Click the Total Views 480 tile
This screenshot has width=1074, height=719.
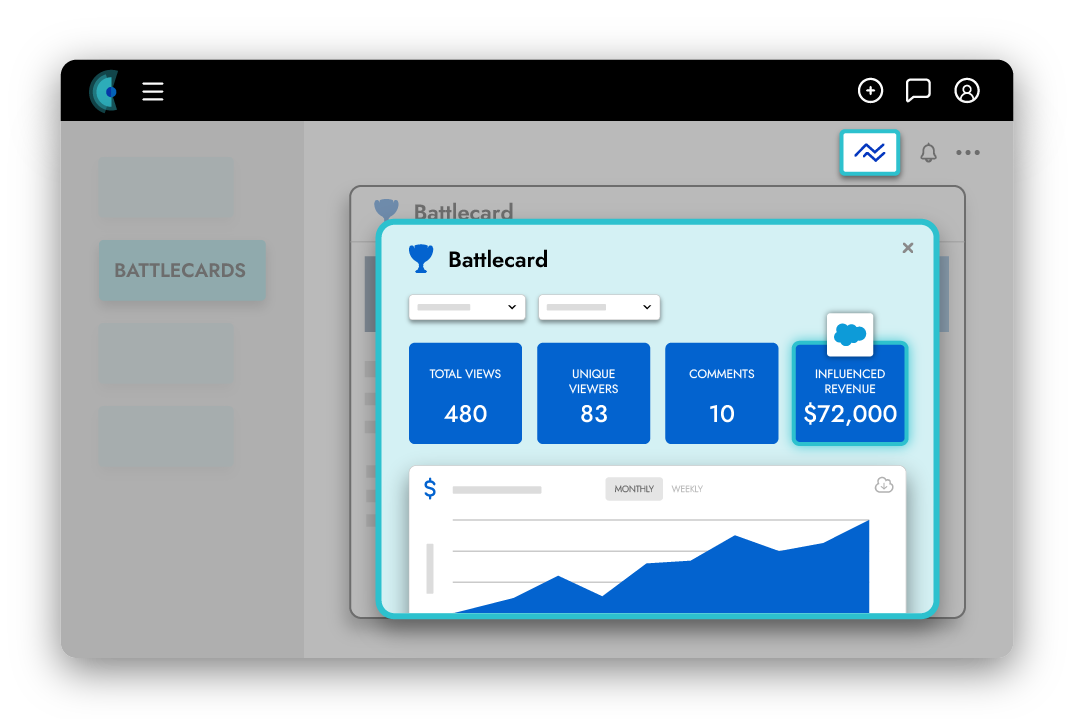[x=465, y=394]
